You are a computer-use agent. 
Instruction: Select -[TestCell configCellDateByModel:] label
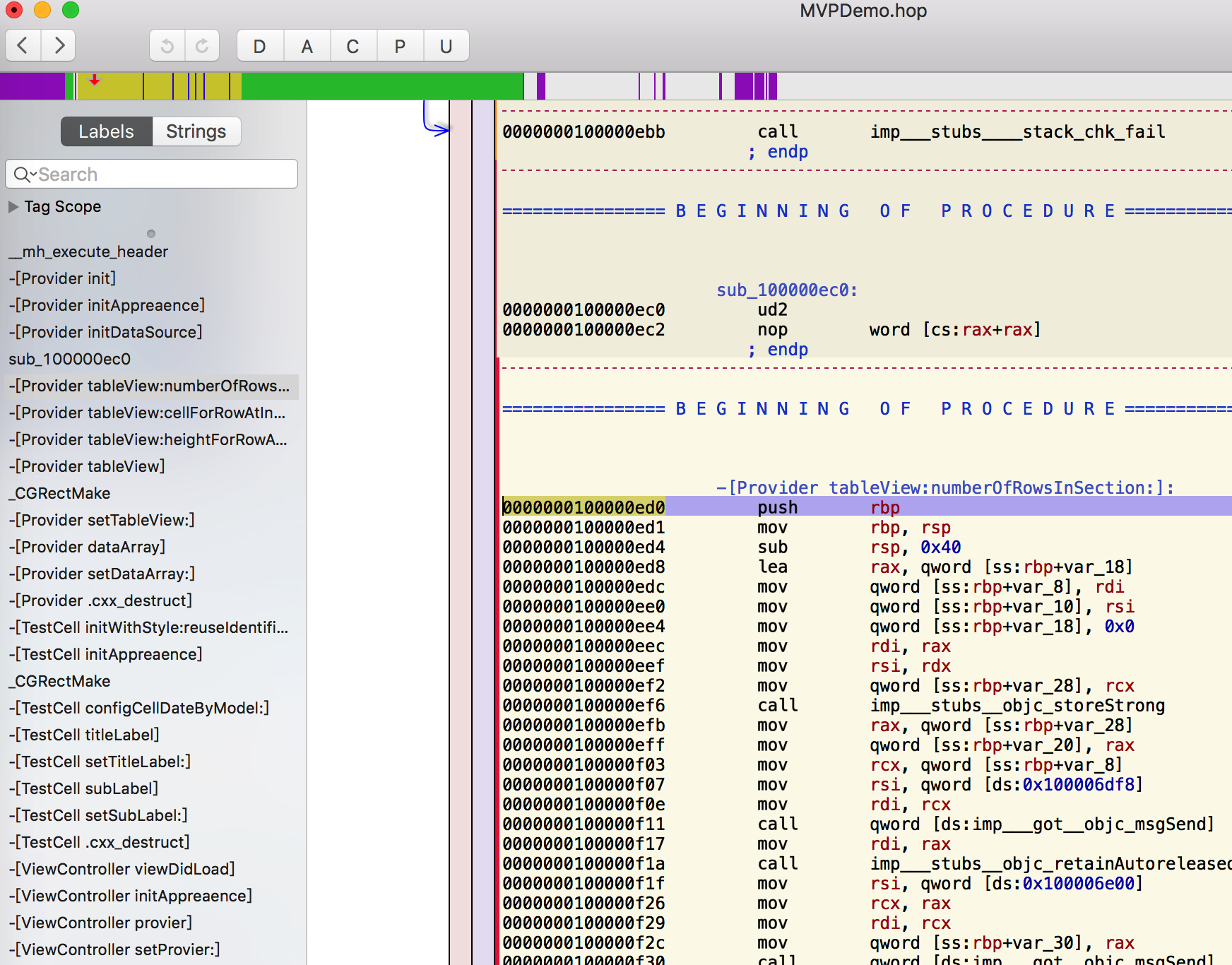pos(139,708)
